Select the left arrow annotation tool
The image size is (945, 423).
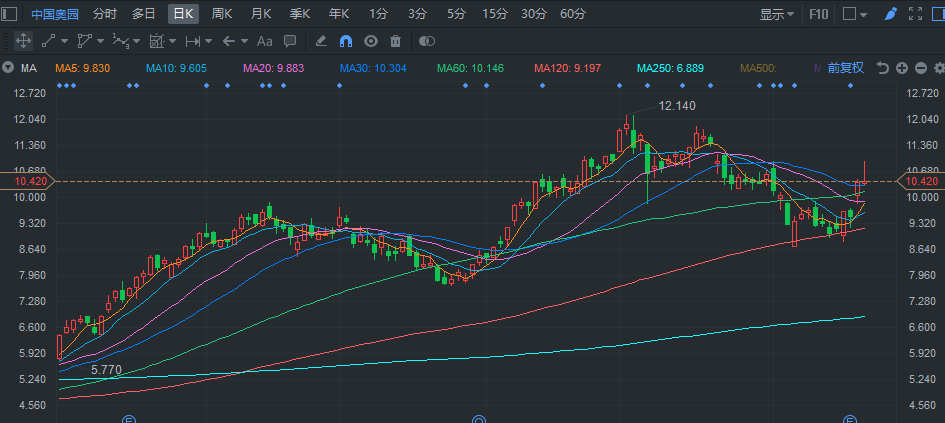tap(228, 41)
